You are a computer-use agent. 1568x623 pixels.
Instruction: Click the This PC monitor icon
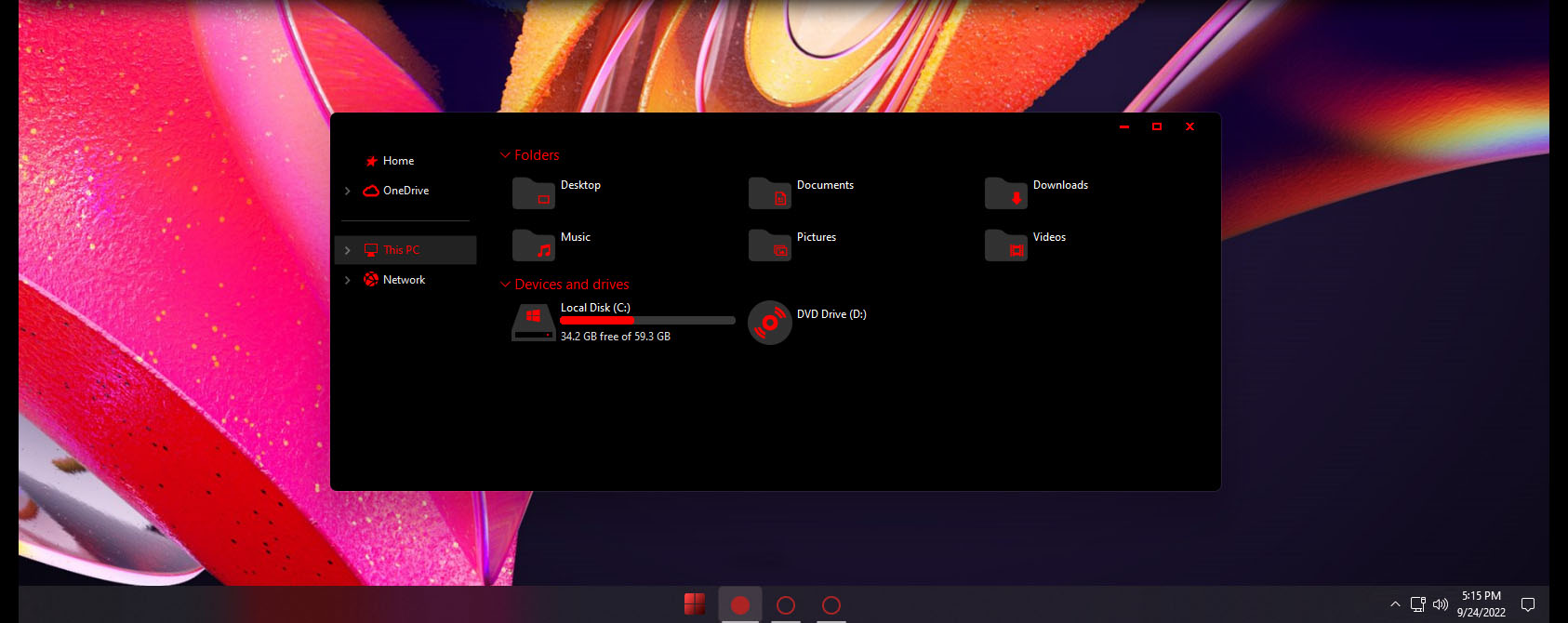[x=371, y=250]
